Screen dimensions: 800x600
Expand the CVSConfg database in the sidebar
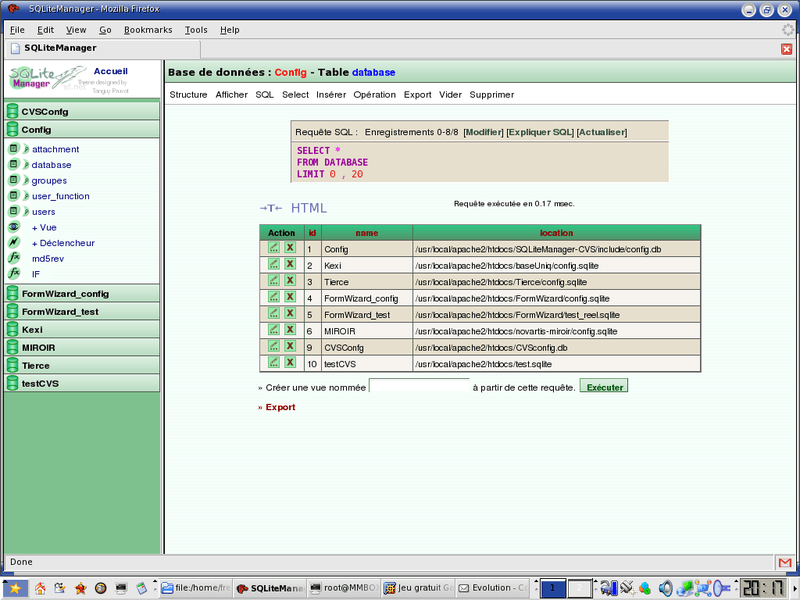(x=45, y=112)
